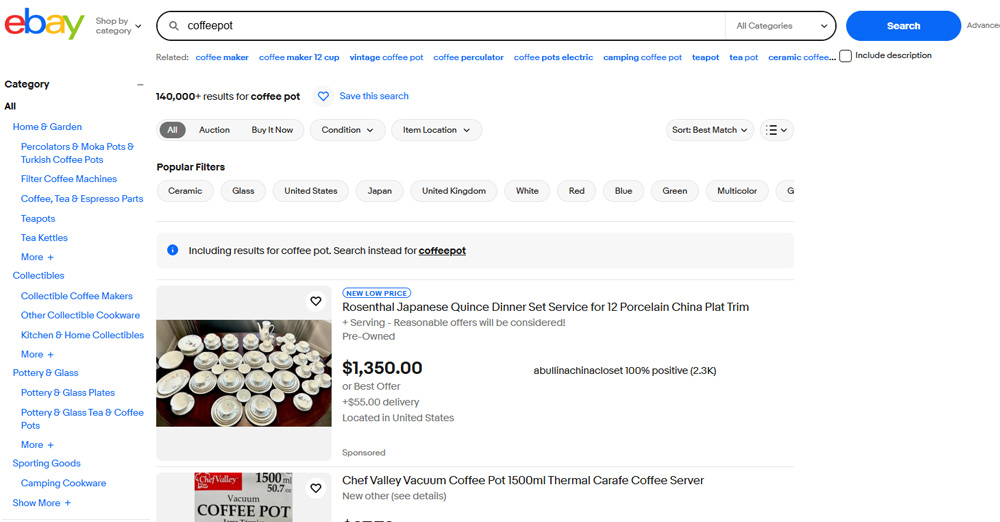The height and width of the screenshot is (522, 1000).
Task: Filter by White color
Action: [x=527, y=191]
